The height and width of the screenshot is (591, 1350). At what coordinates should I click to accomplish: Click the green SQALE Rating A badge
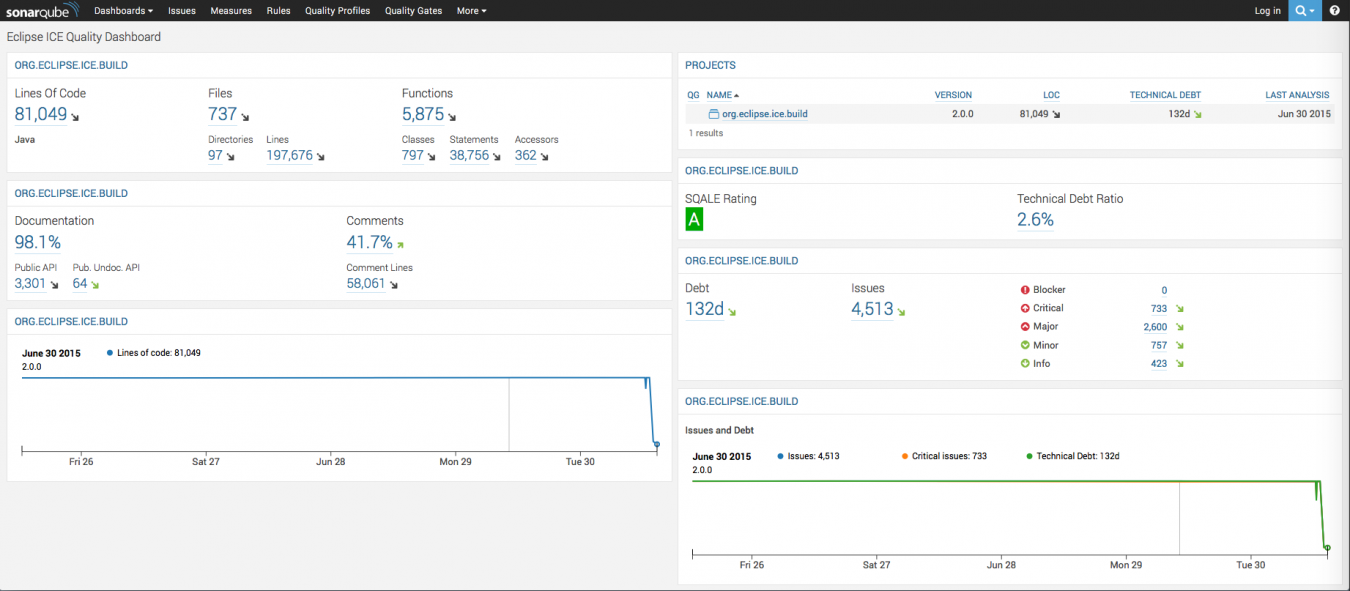tap(694, 220)
